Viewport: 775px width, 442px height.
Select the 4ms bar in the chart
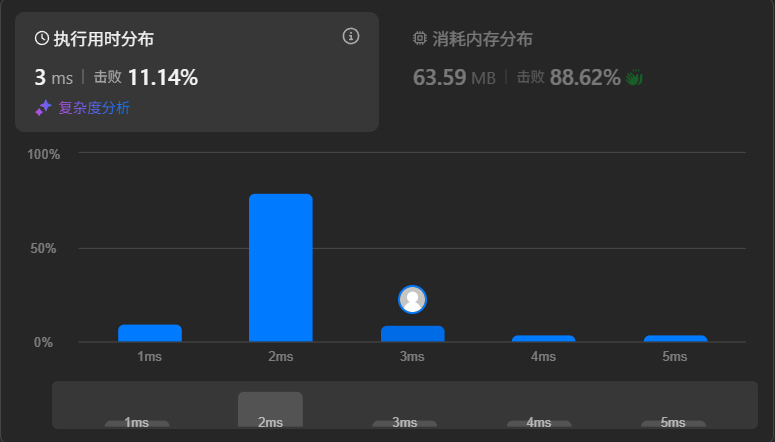544,339
